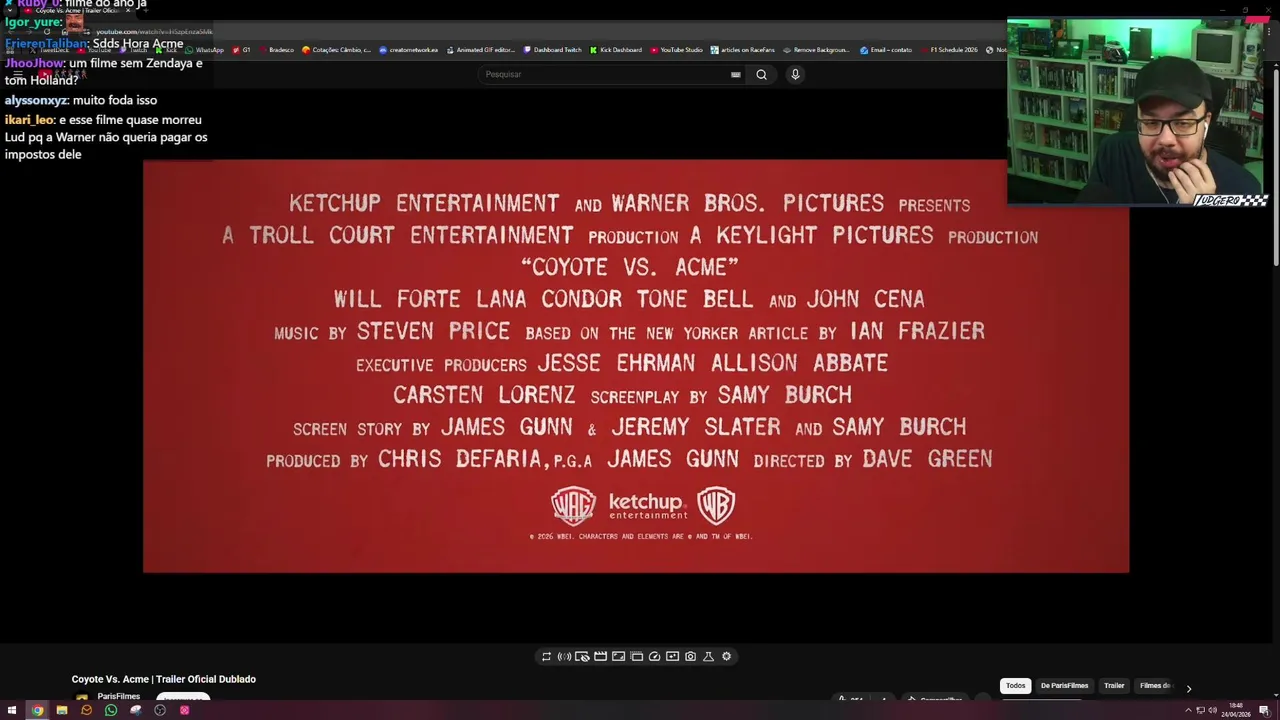This screenshot has width=1280, height=720.
Task: Show hidden system tray icons chevron
Action: (1188, 710)
